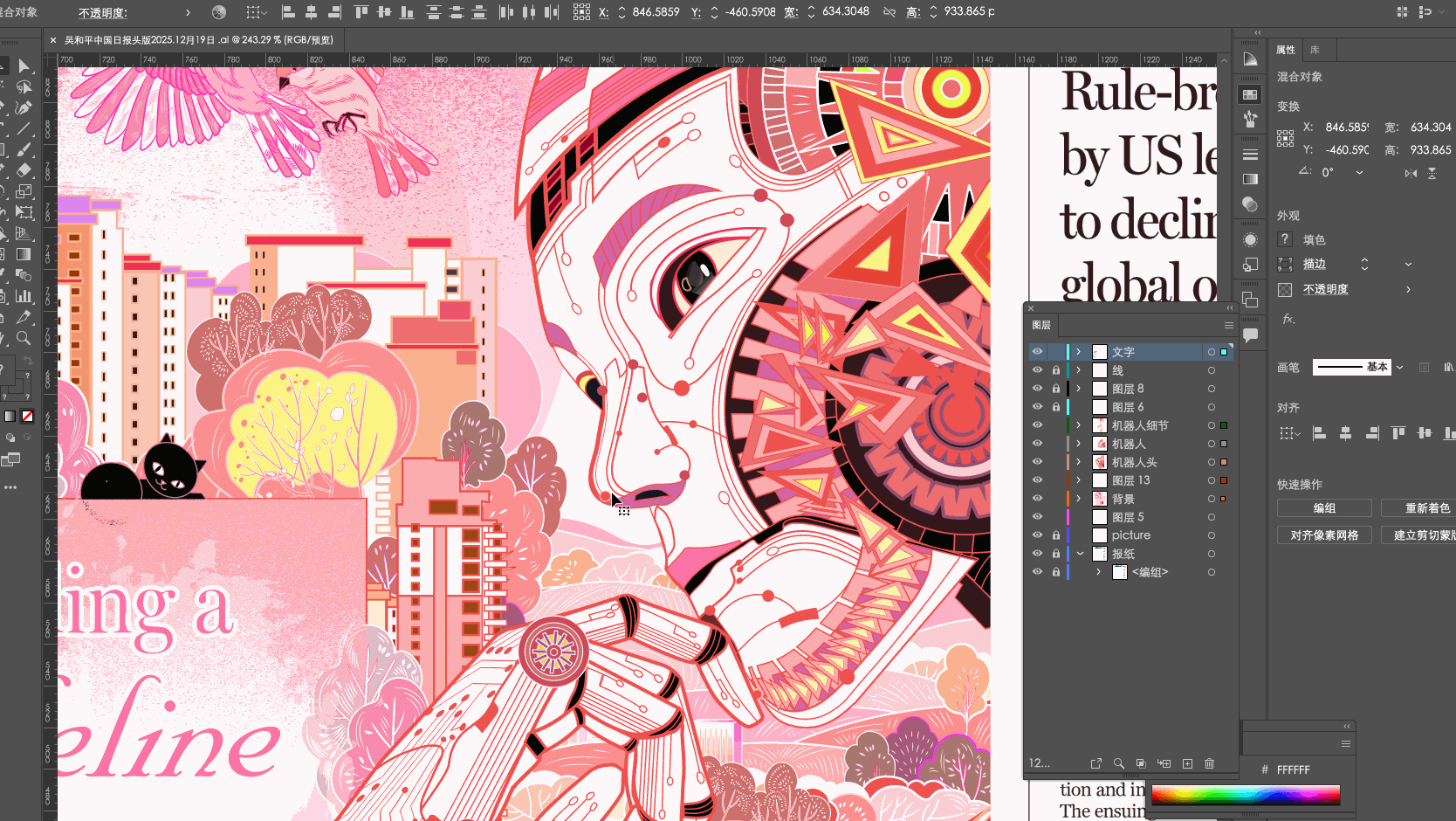Click vertical align top in control bar
Viewport: 1456px width, 821px height.
pyautogui.click(x=361, y=12)
